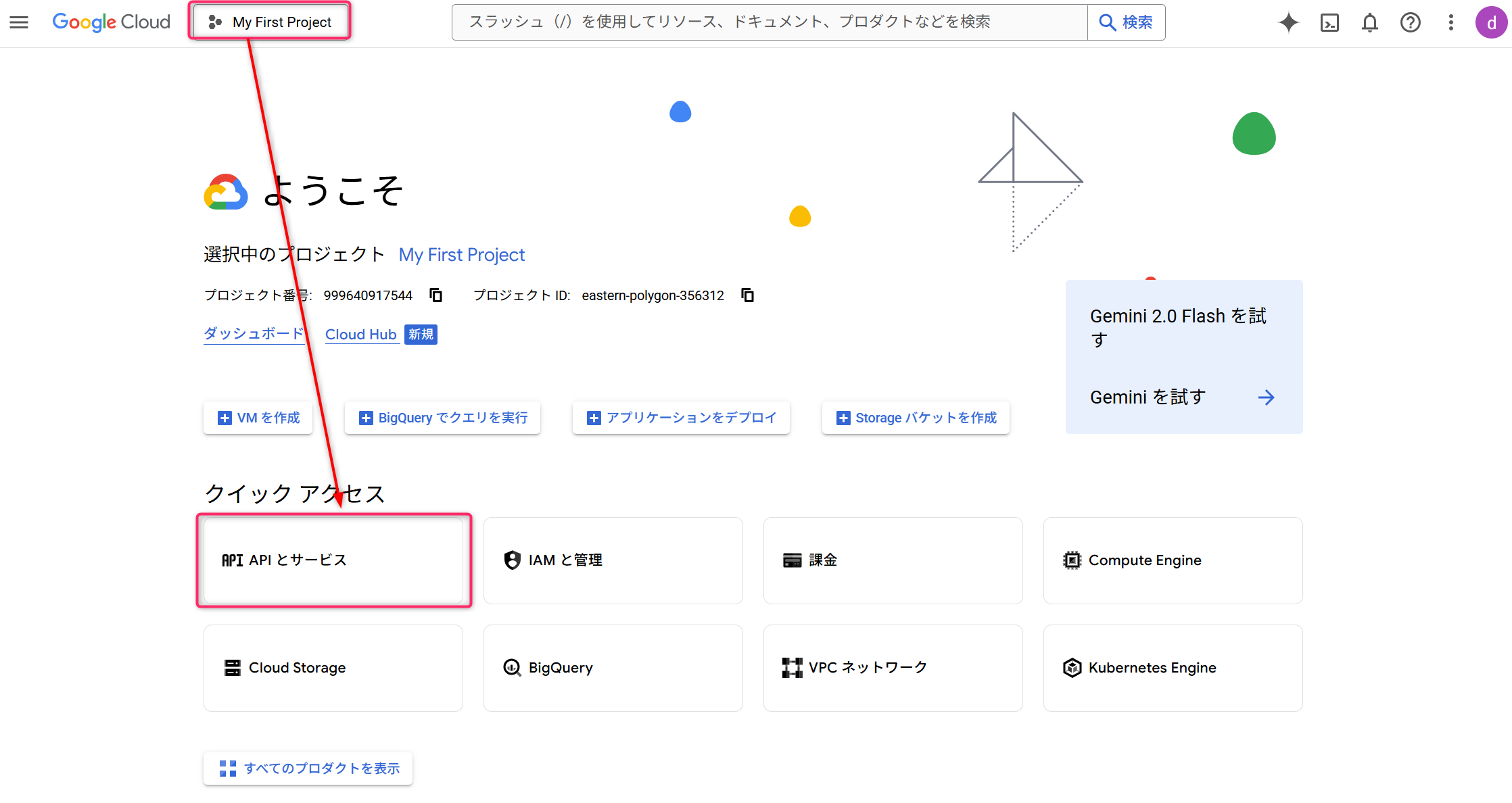This screenshot has width=1512, height=803.
Task: Click Storage バケットを作成 button
Action: [x=916, y=418]
